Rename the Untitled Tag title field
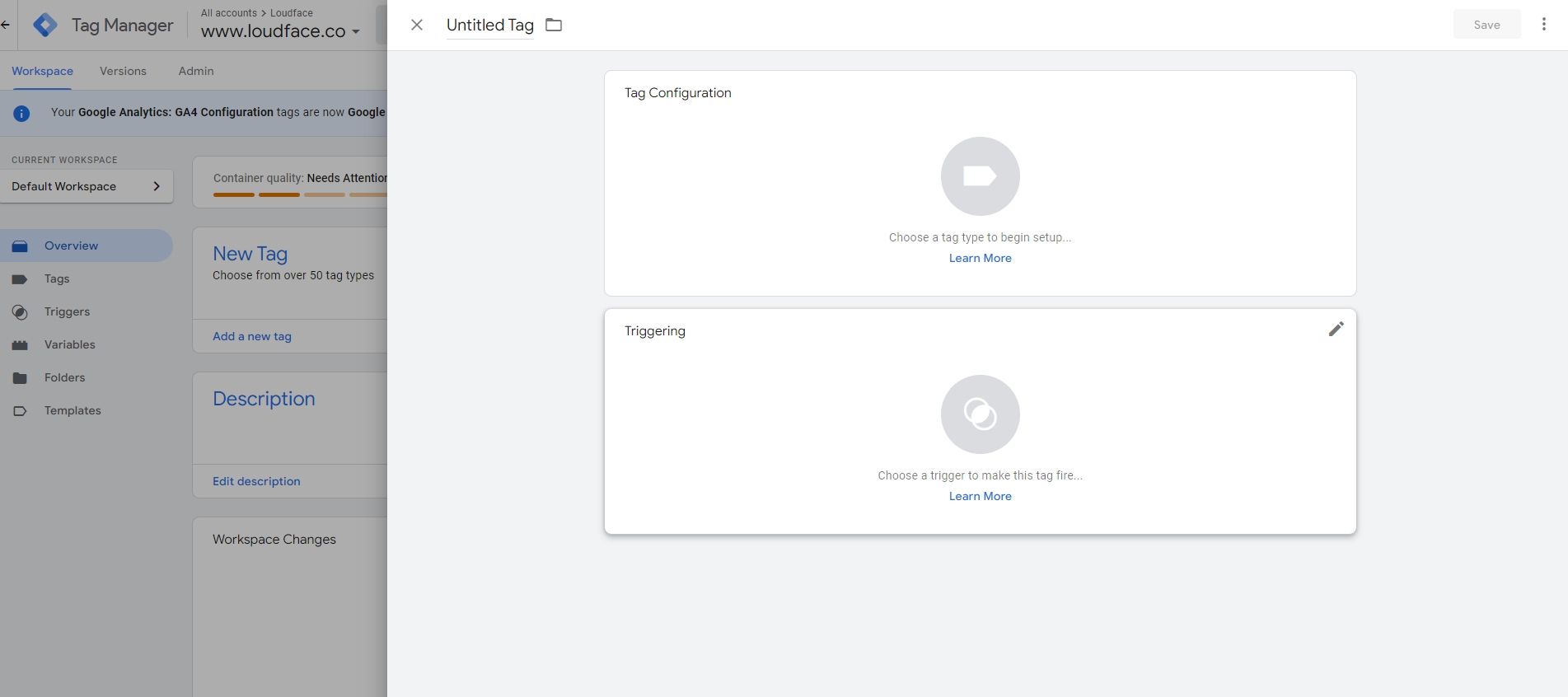1568x697 pixels. (x=490, y=25)
